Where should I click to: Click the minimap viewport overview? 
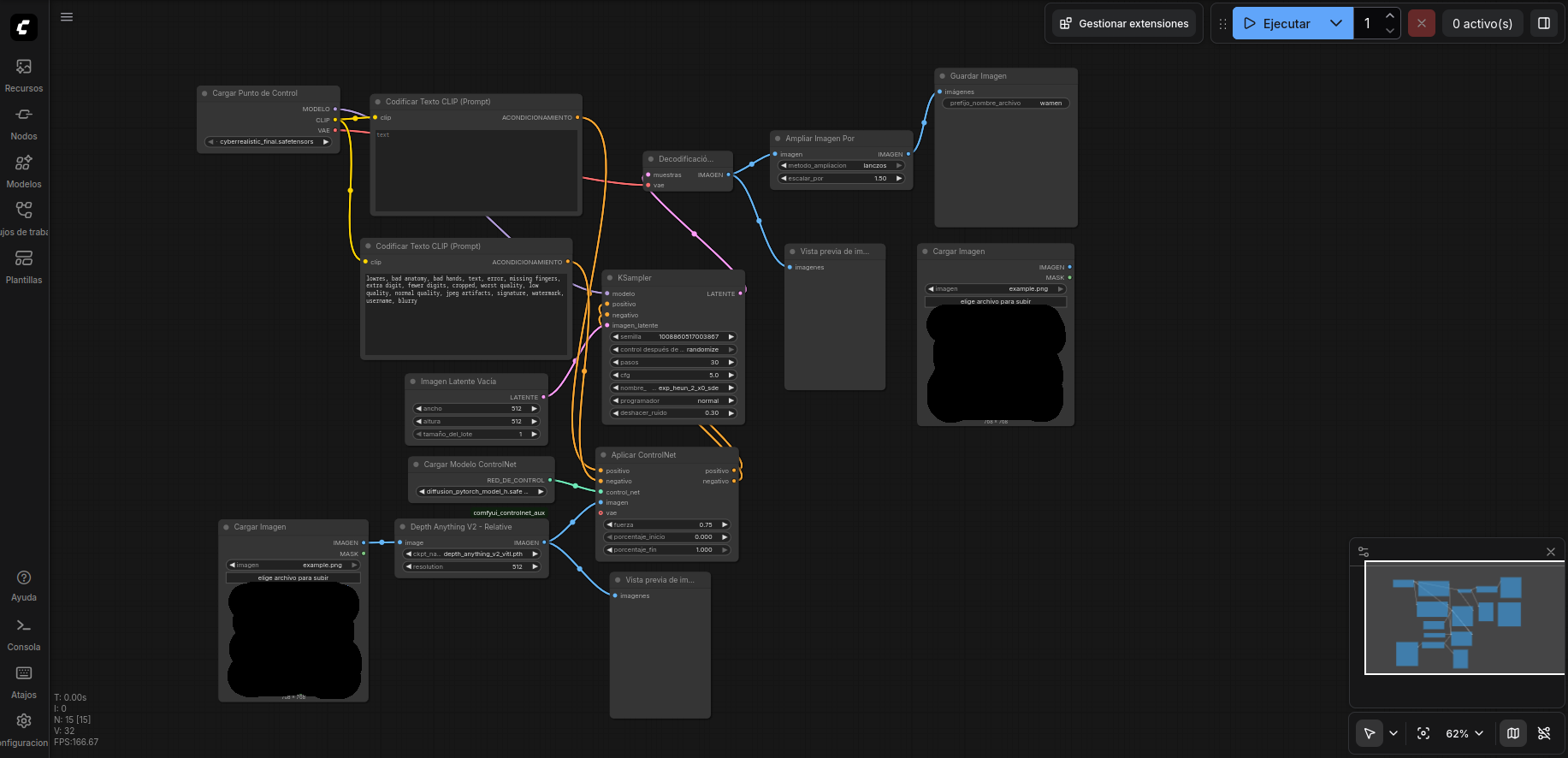(x=1464, y=618)
